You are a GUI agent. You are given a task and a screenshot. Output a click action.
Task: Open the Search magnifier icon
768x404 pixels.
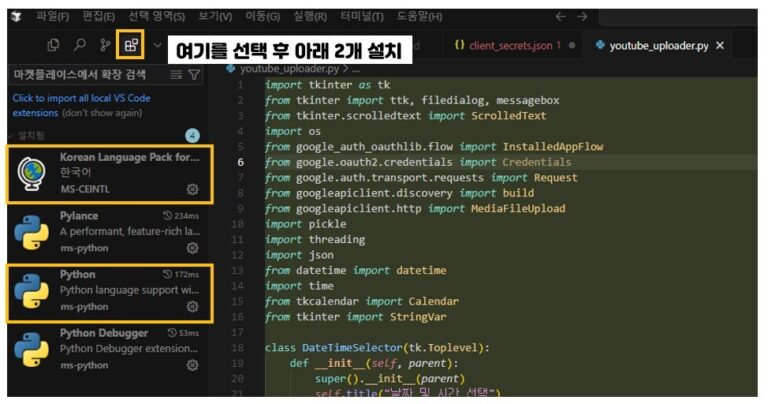click(x=79, y=45)
